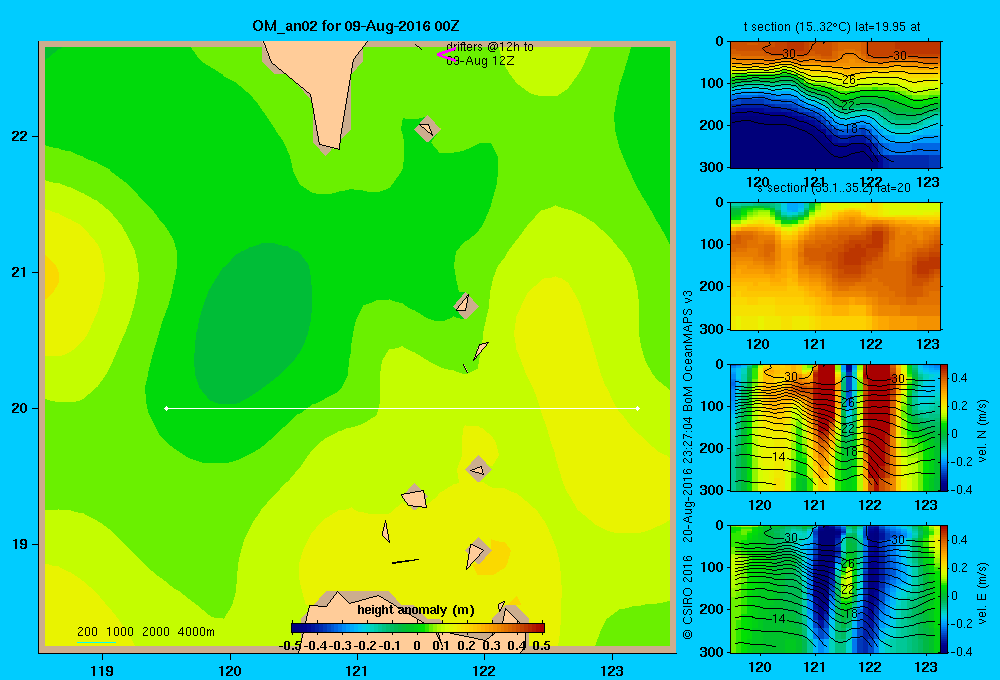This screenshot has width=1000, height=680.
Task: Click the Taiwan landmass at the map top
Action: tap(322, 83)
